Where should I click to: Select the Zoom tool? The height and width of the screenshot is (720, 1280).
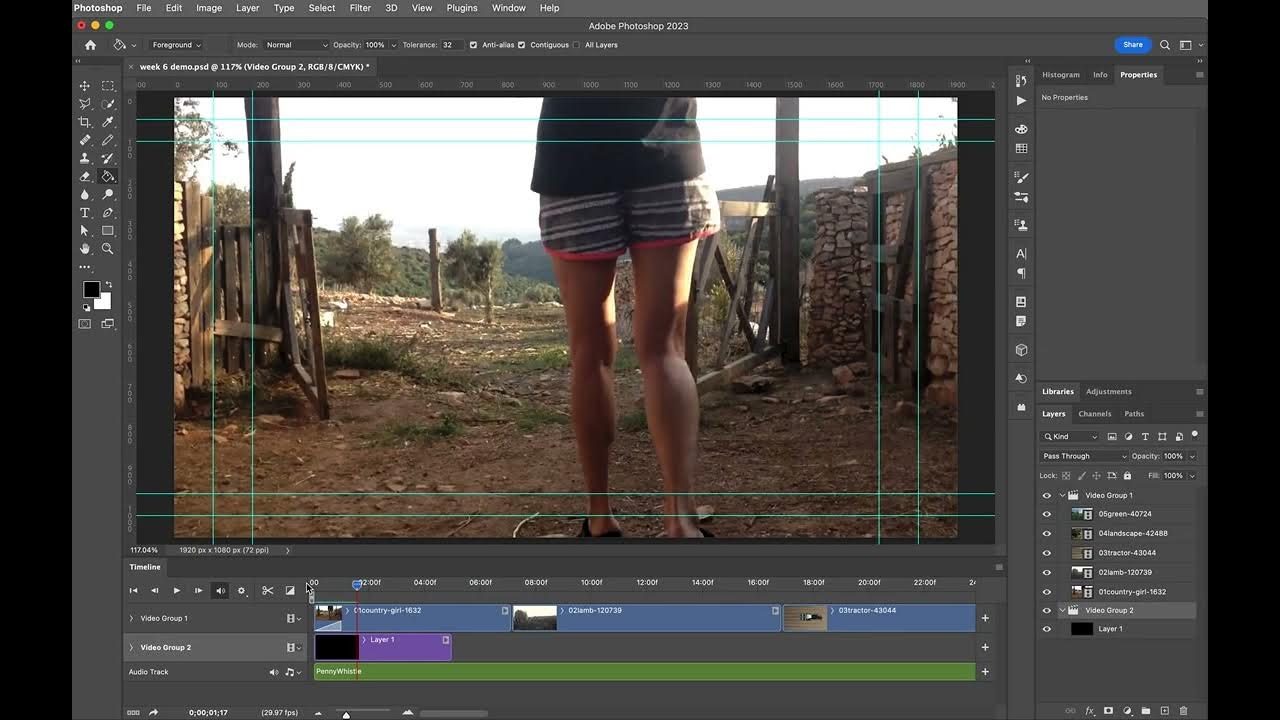(x=108, y=249)
